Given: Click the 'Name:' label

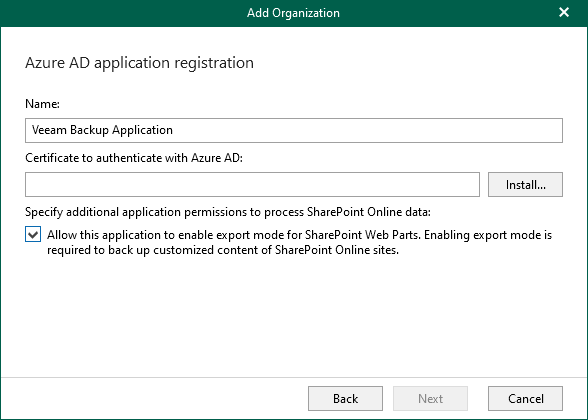Looking at the screenshot, I should [42, 104].
